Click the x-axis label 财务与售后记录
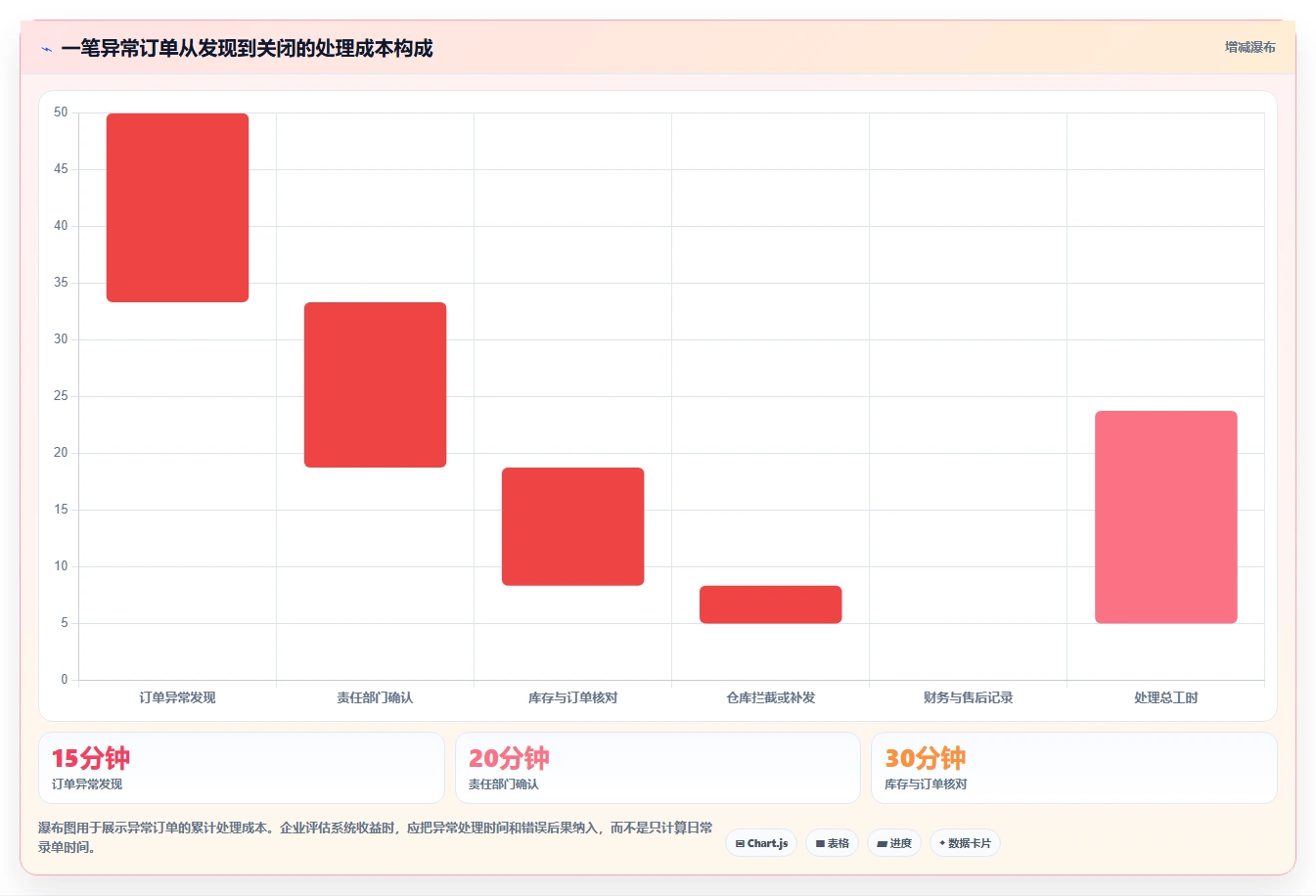1316x896 pixels. (x=968, y=697)
